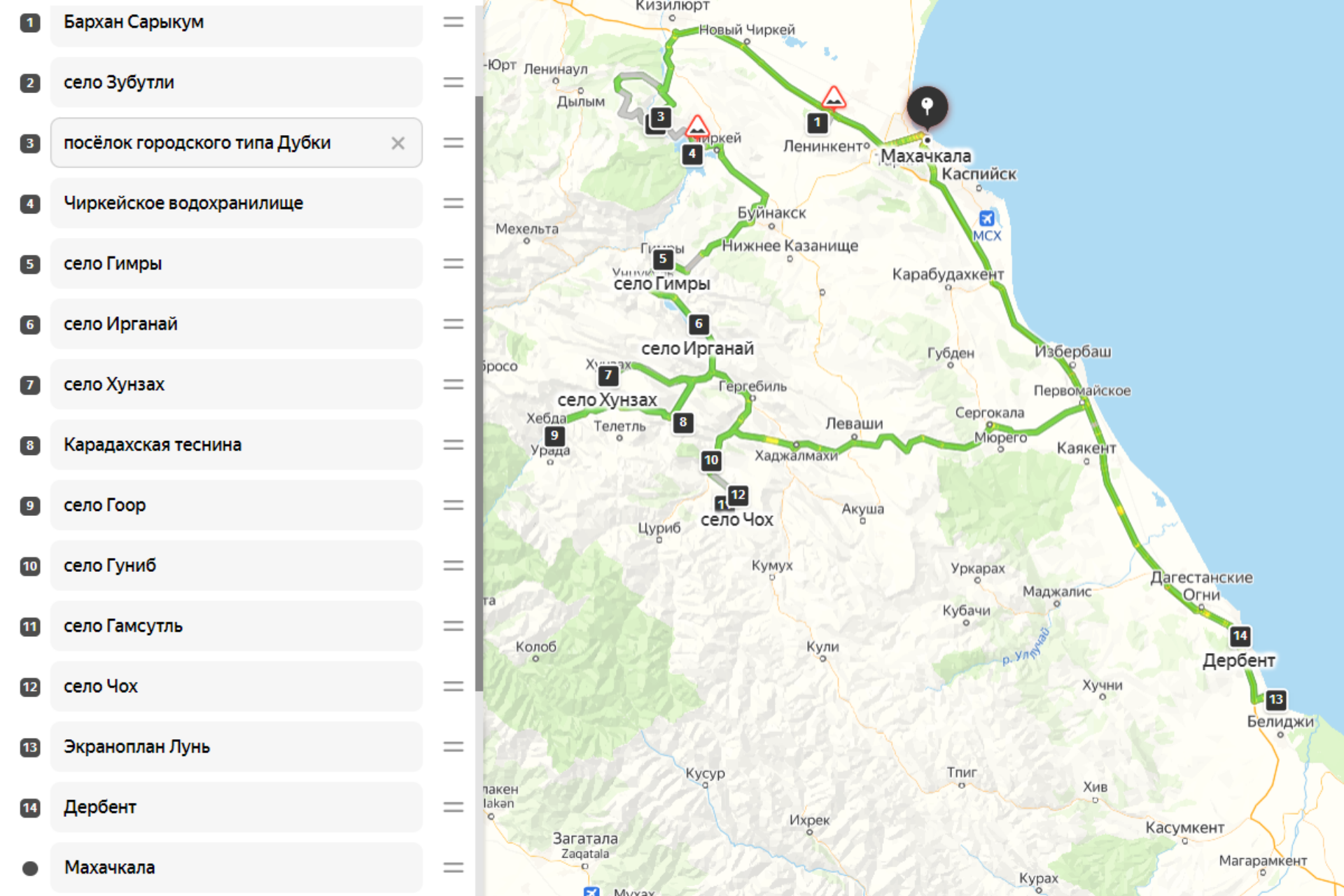Edit the Чиркейское водохранилище waypoint field
1344x896 pixels.
click(236, 204)
